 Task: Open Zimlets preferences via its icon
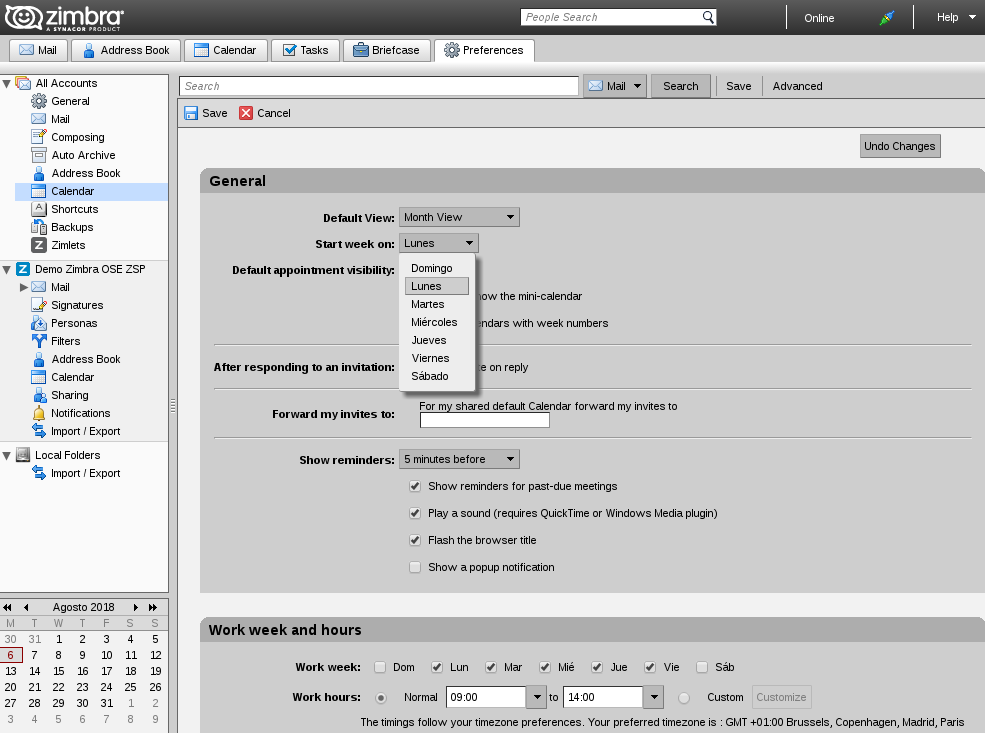(x=39, y=245)
